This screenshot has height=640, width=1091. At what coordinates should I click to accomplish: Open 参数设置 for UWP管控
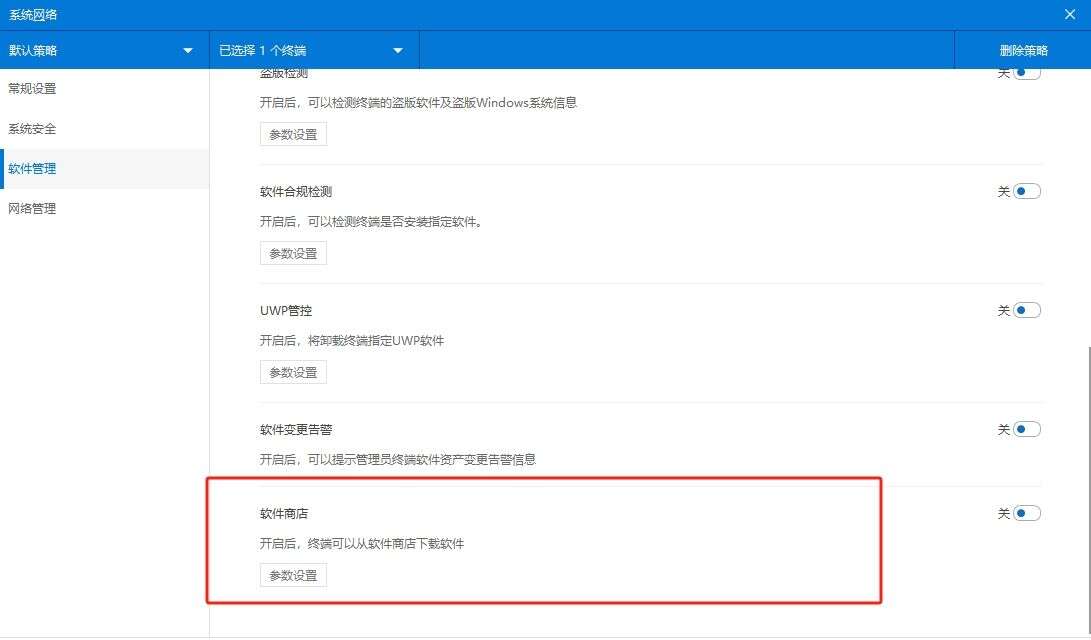[x=292, y=371]
